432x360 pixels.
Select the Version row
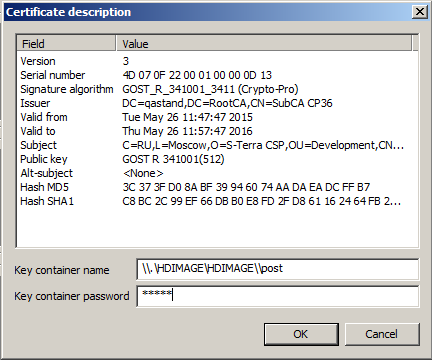(217, 61)
